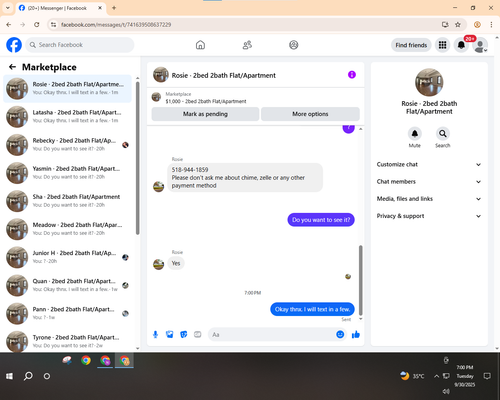Bookmark this page with the star icon
500x400 pixels.
(x=458, y=24)
